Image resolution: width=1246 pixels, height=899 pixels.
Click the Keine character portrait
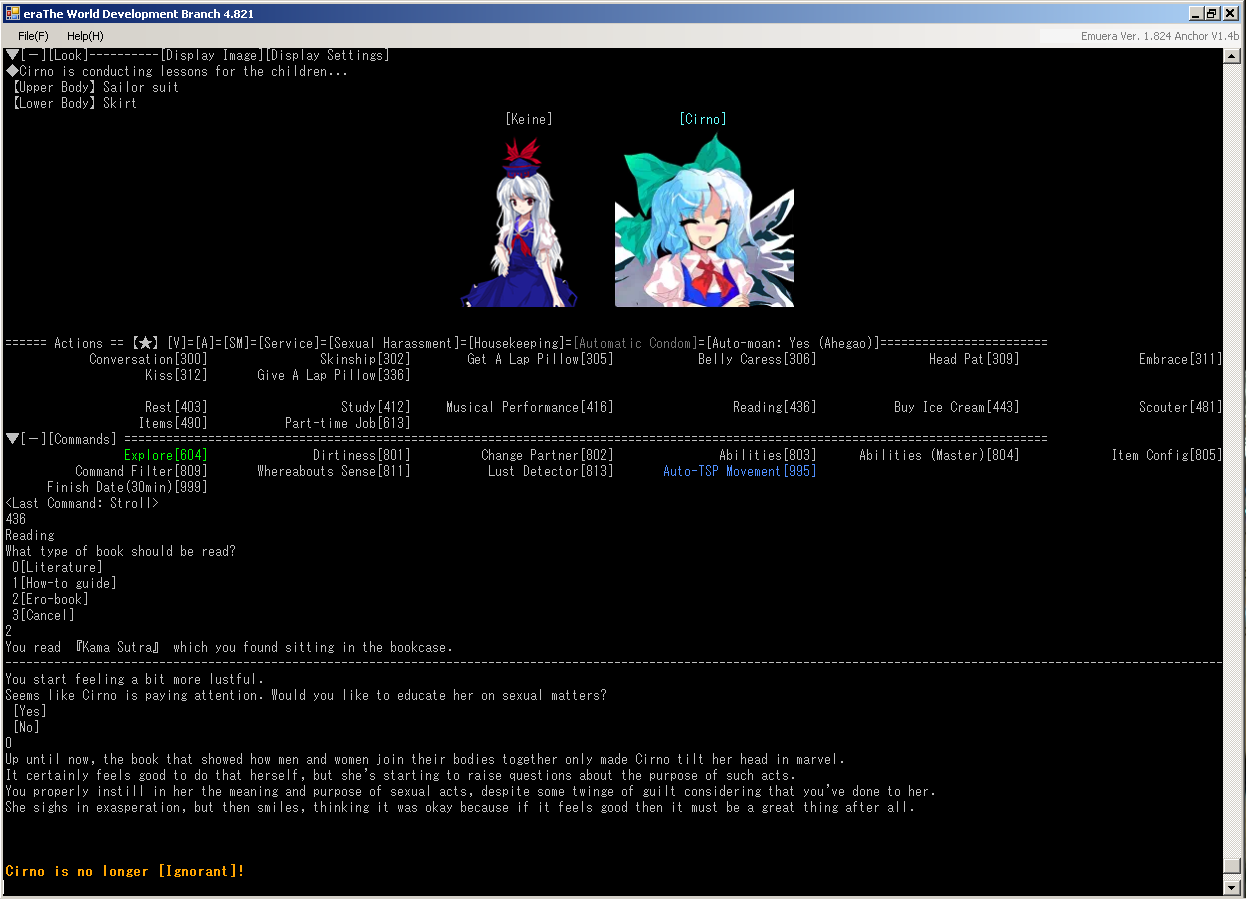(x=519, y=222)
